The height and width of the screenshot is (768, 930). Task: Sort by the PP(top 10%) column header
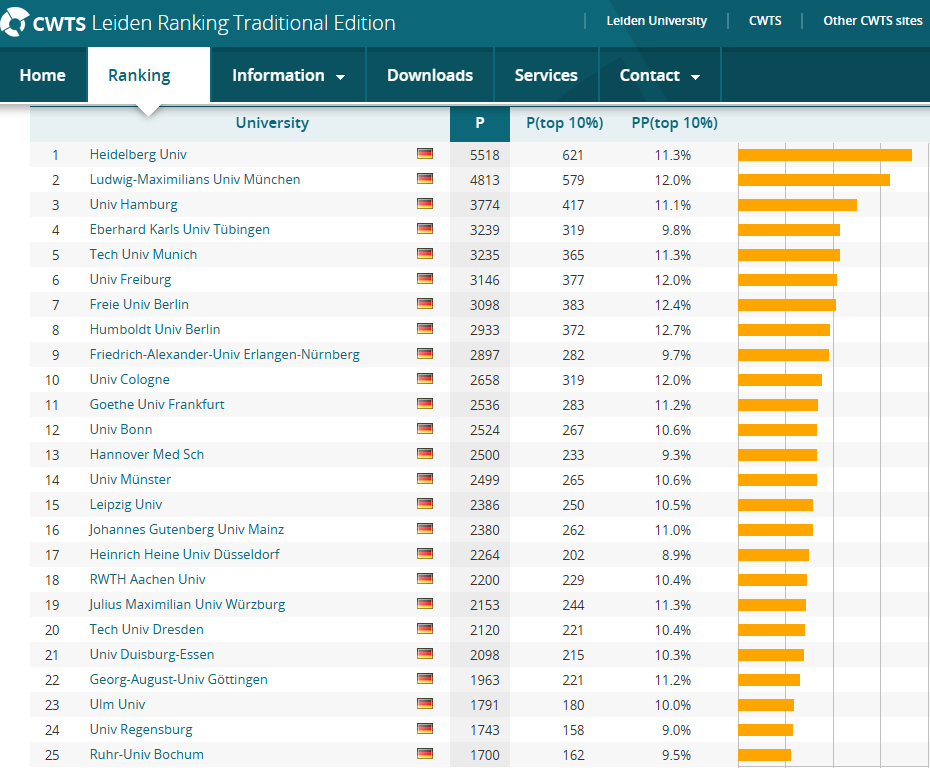pyautogui.click(x=674, y=123)
